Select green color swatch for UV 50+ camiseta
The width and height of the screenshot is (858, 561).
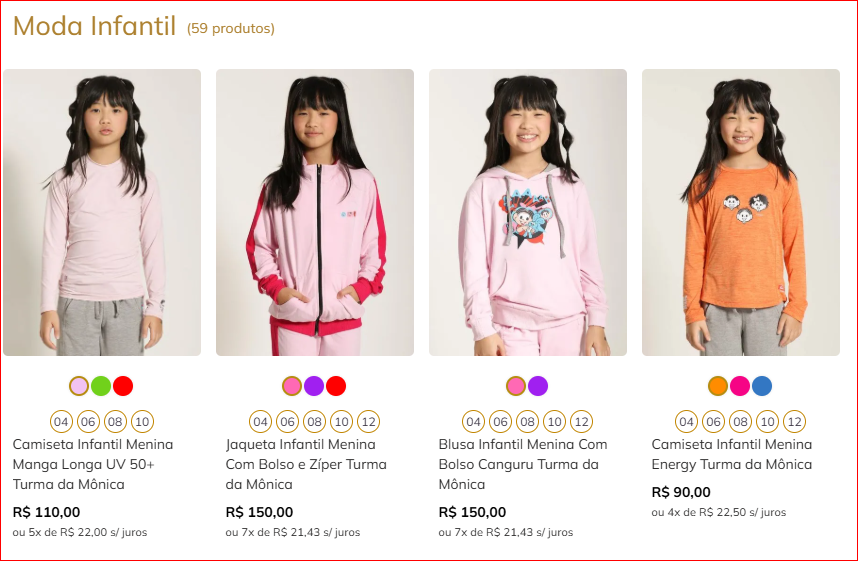point(101,386)
